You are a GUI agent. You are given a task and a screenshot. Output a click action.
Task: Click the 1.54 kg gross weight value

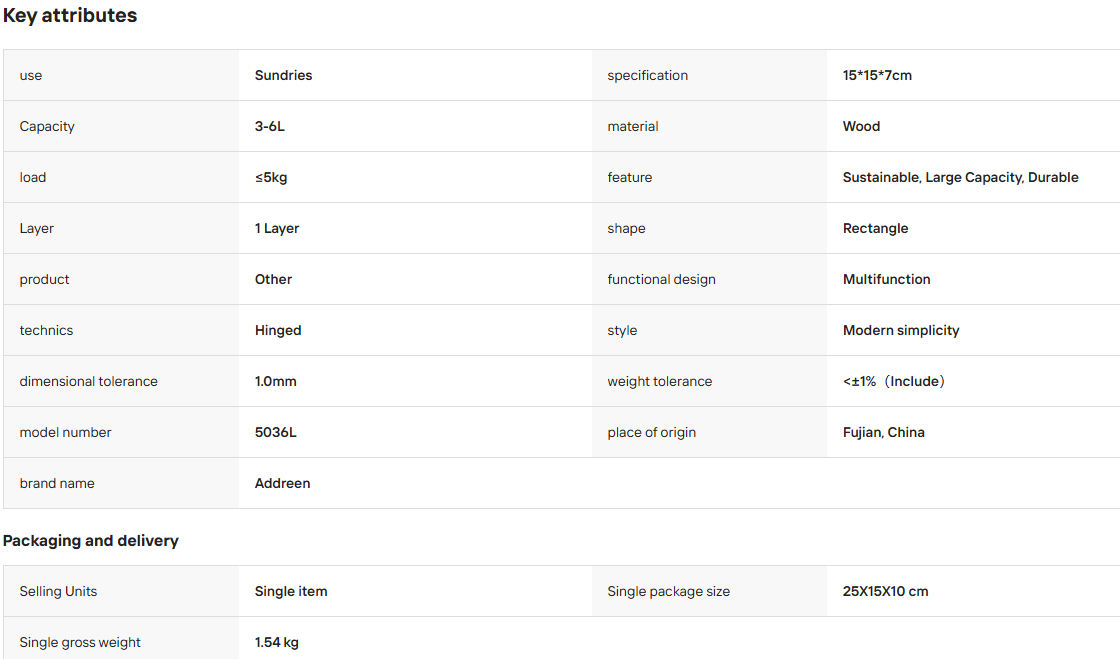tap(277, 643)
